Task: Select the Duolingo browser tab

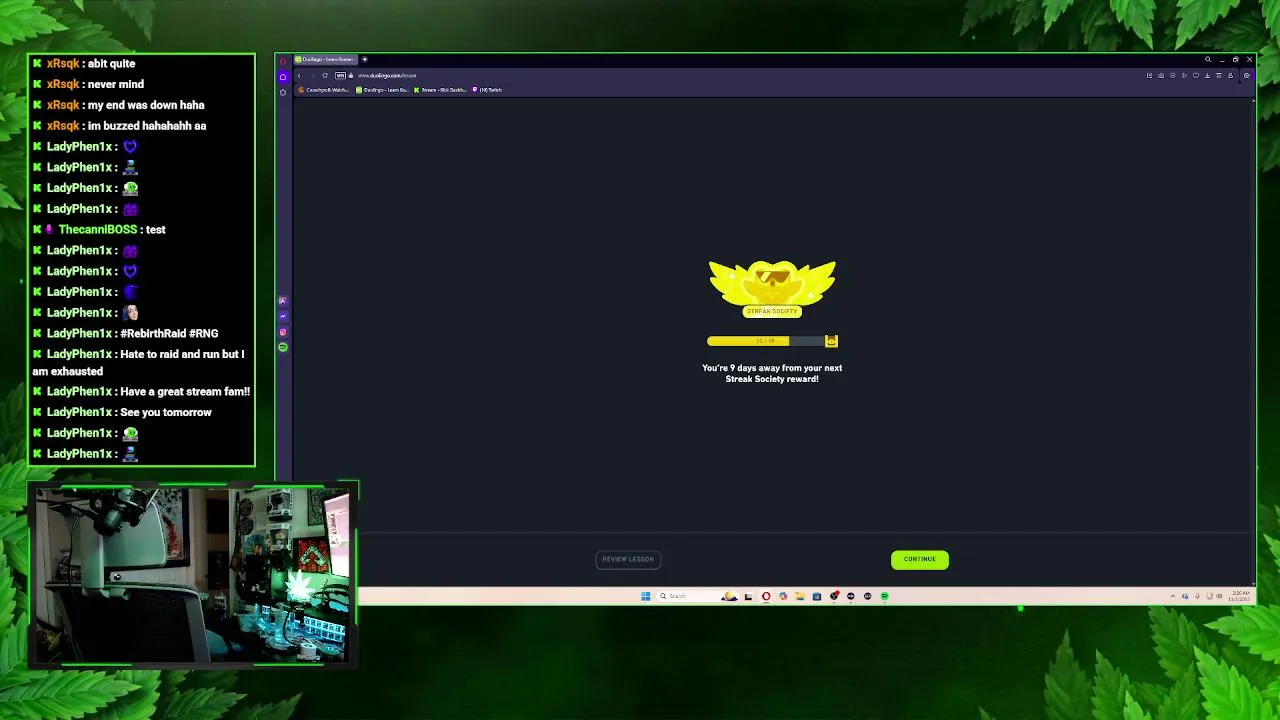Action: pyautogui.click(x=325, y=59)
